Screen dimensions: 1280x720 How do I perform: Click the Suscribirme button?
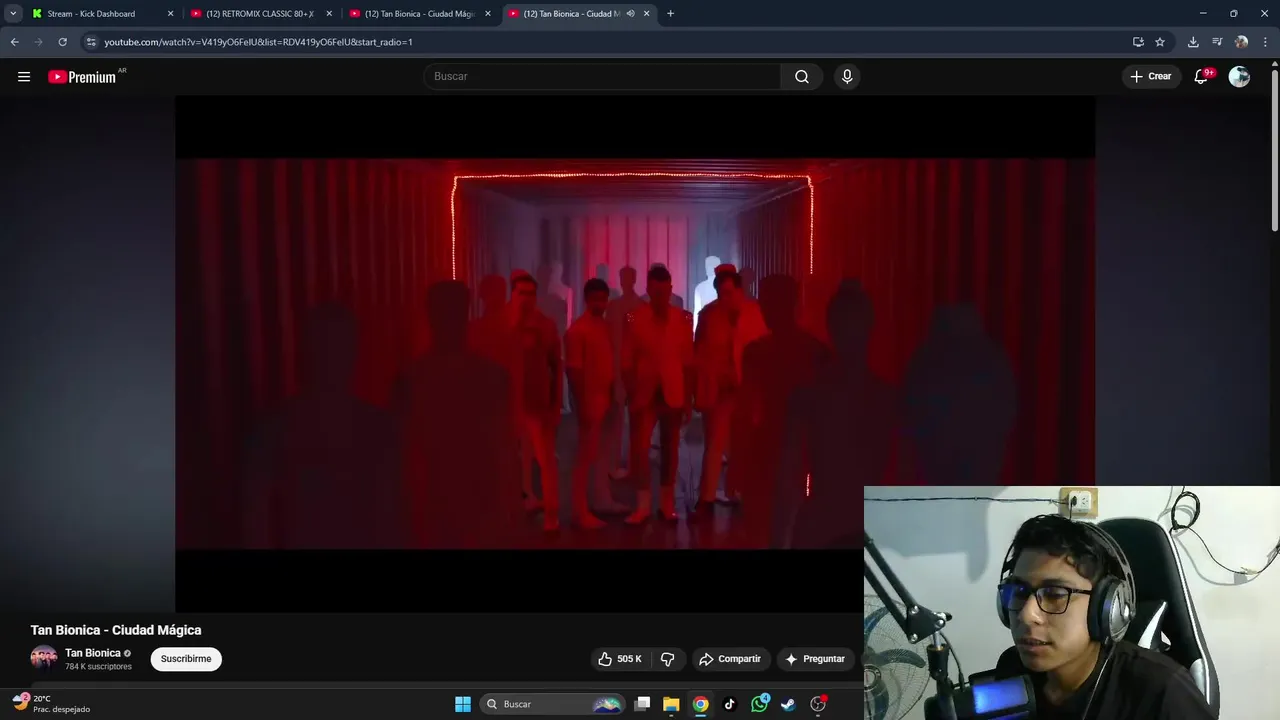[x=186, y=659]
